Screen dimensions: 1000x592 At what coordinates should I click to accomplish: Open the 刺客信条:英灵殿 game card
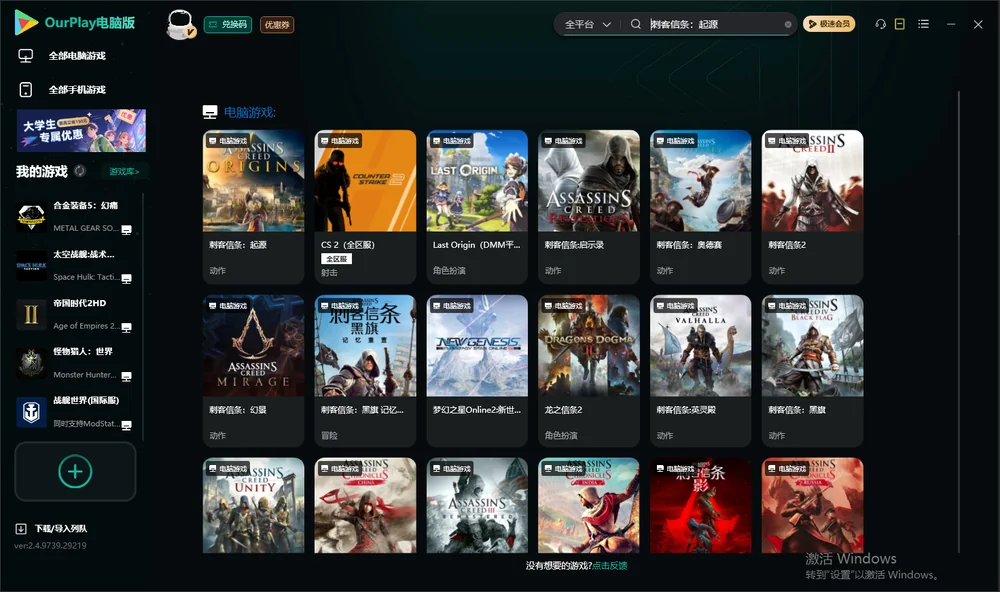click(x=700, y=371)
